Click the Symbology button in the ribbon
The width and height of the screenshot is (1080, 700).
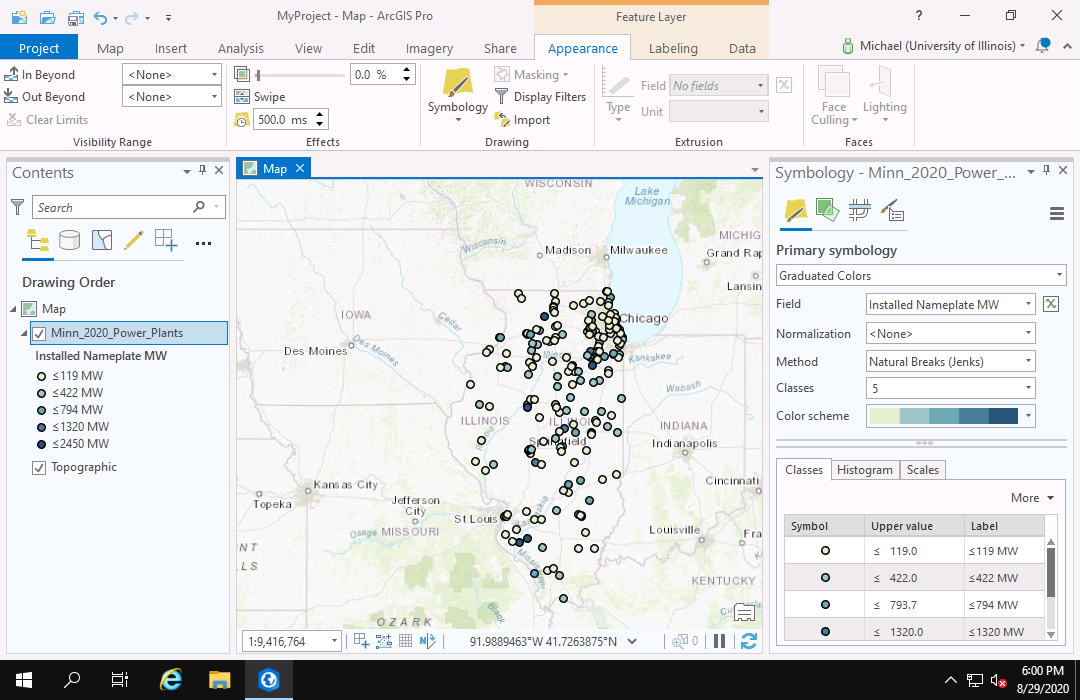(x=458, y=95)
